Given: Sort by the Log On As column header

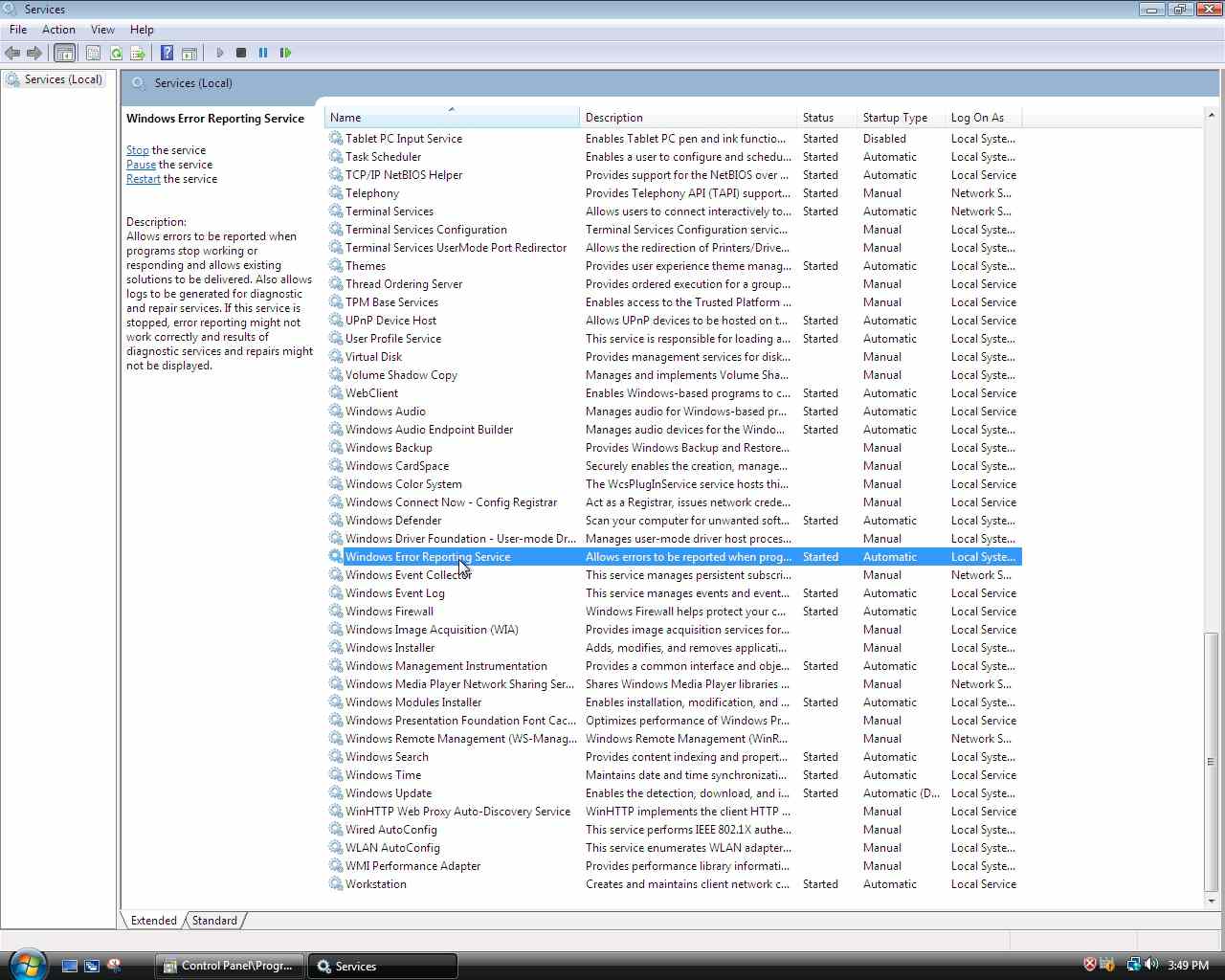Looking at the screenshot, I should click(983, 118).
